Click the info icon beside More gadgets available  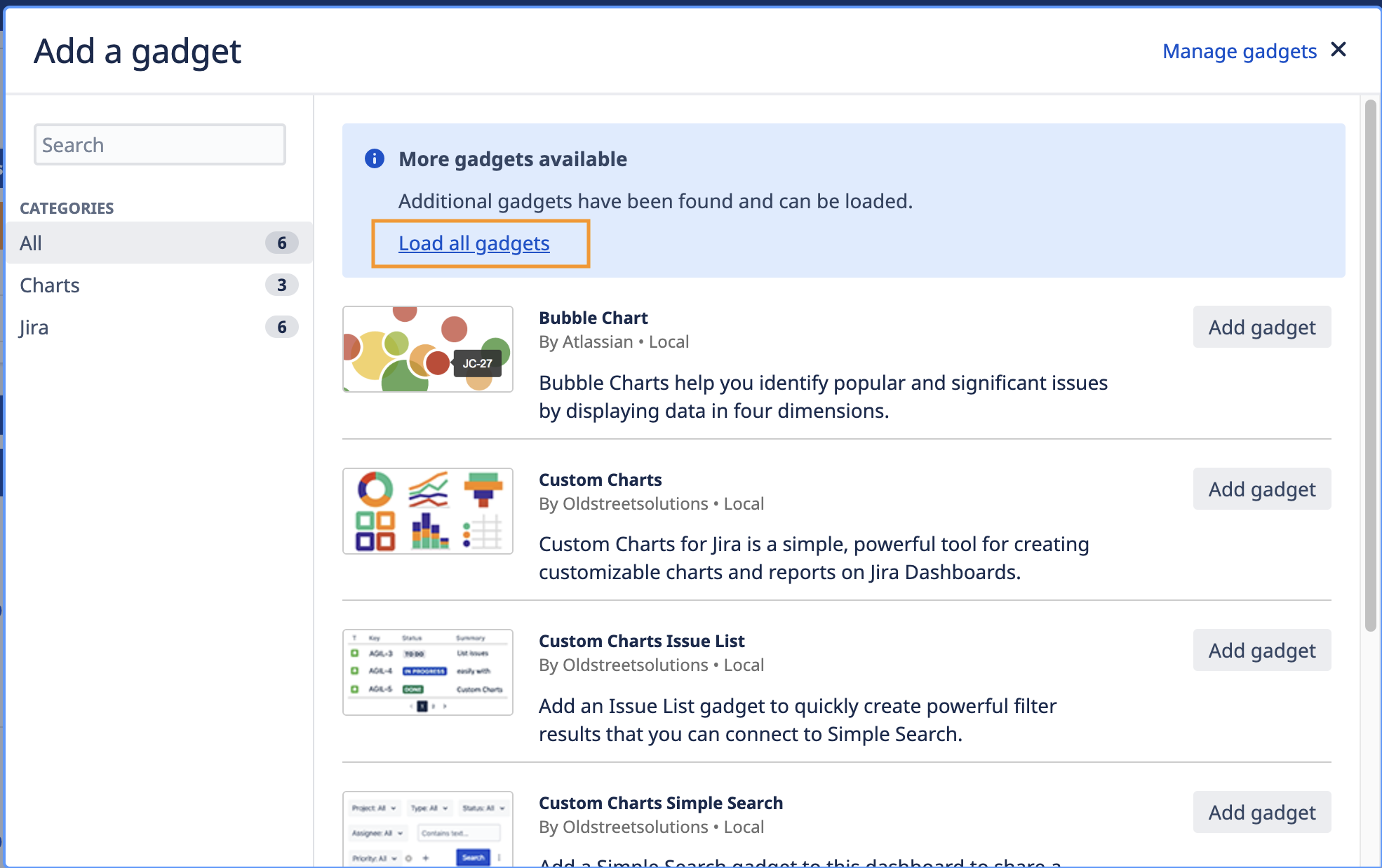[x=375, y=158]
